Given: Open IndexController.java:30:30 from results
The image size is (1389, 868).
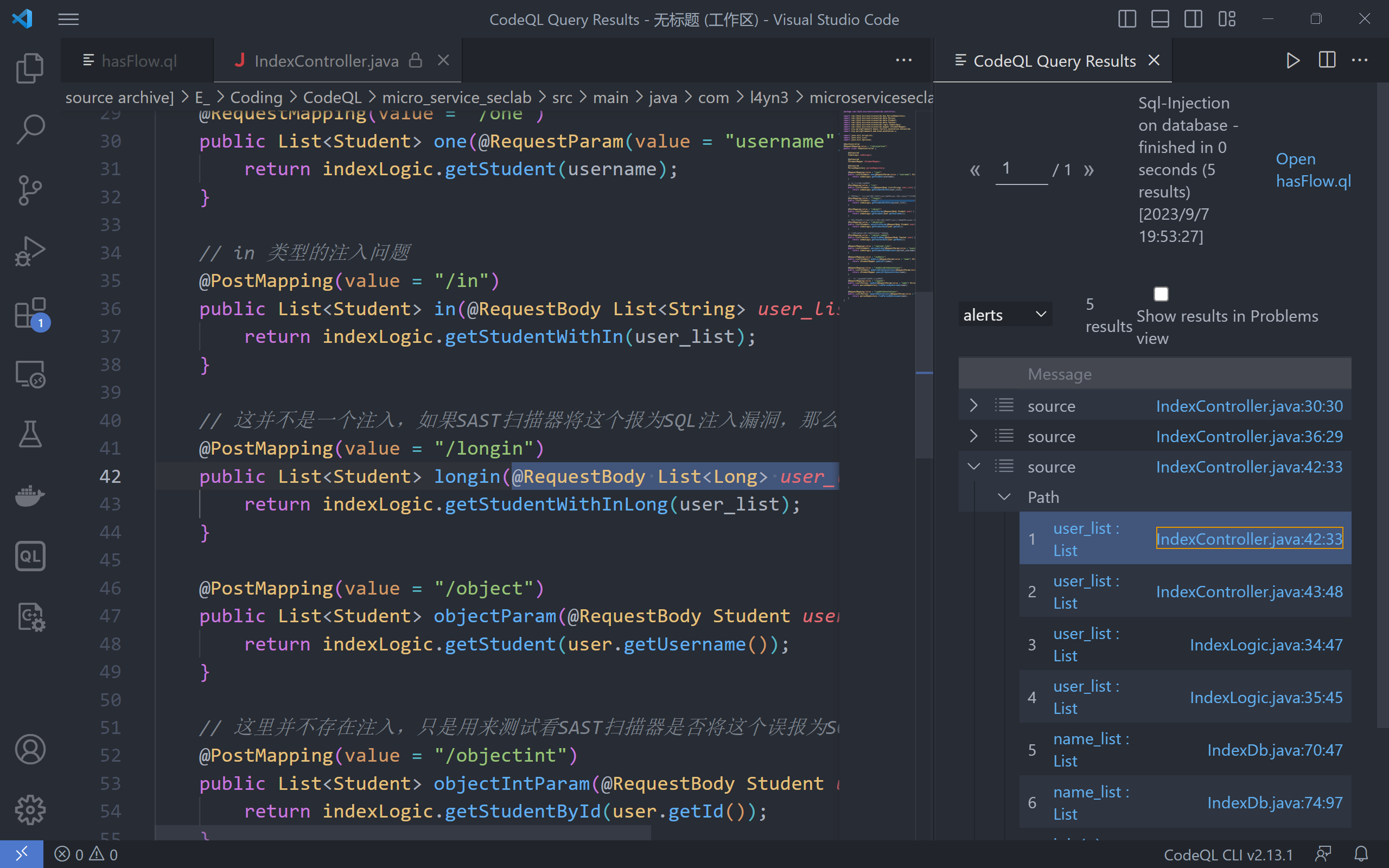Looking at the screenshot, I should click(1250, 406).
